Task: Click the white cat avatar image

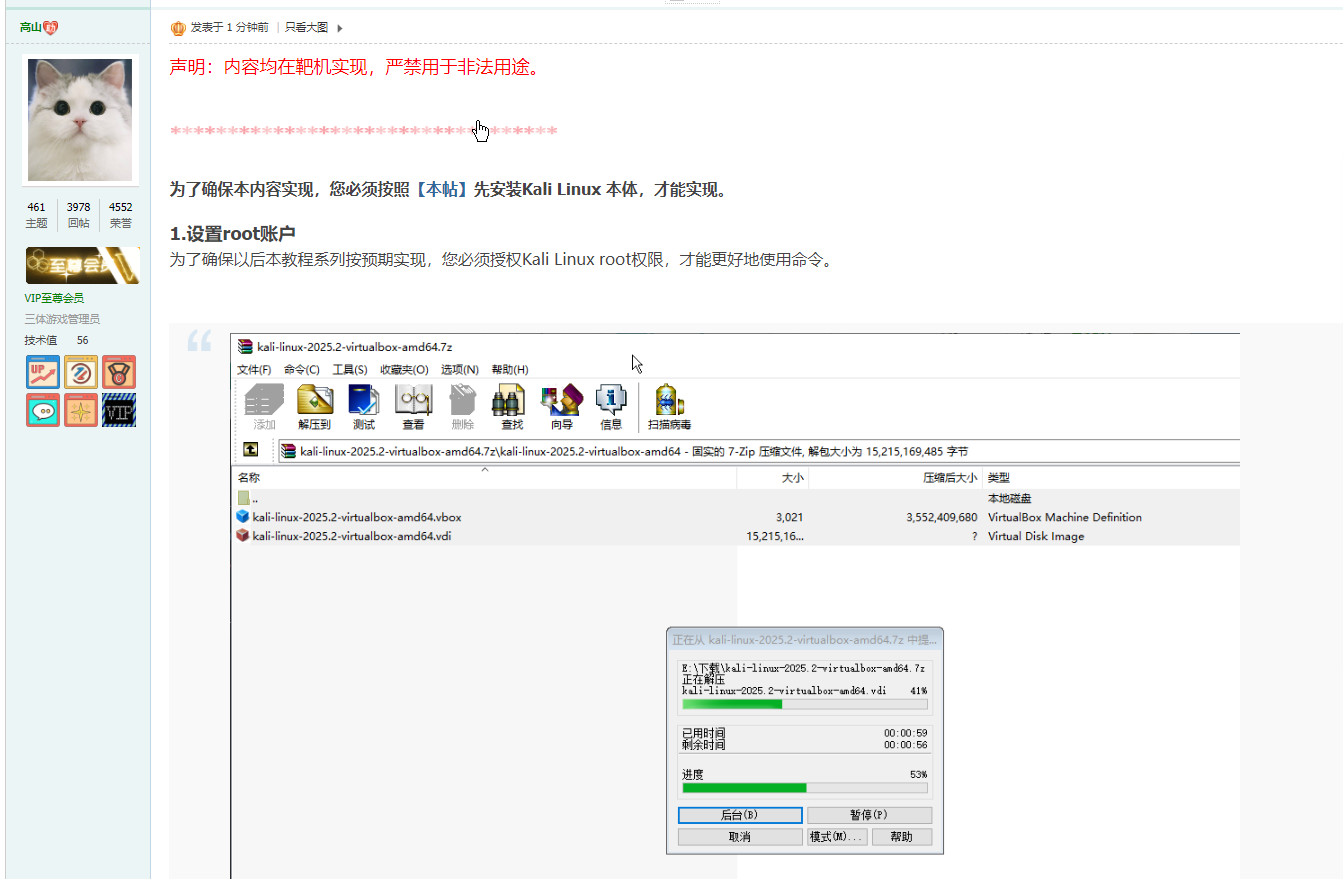Action: click(x=80, y=120)
